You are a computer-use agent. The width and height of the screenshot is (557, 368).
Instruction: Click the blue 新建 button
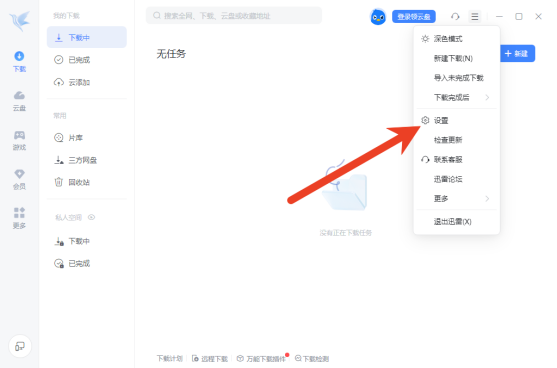(x=518, y=54)
